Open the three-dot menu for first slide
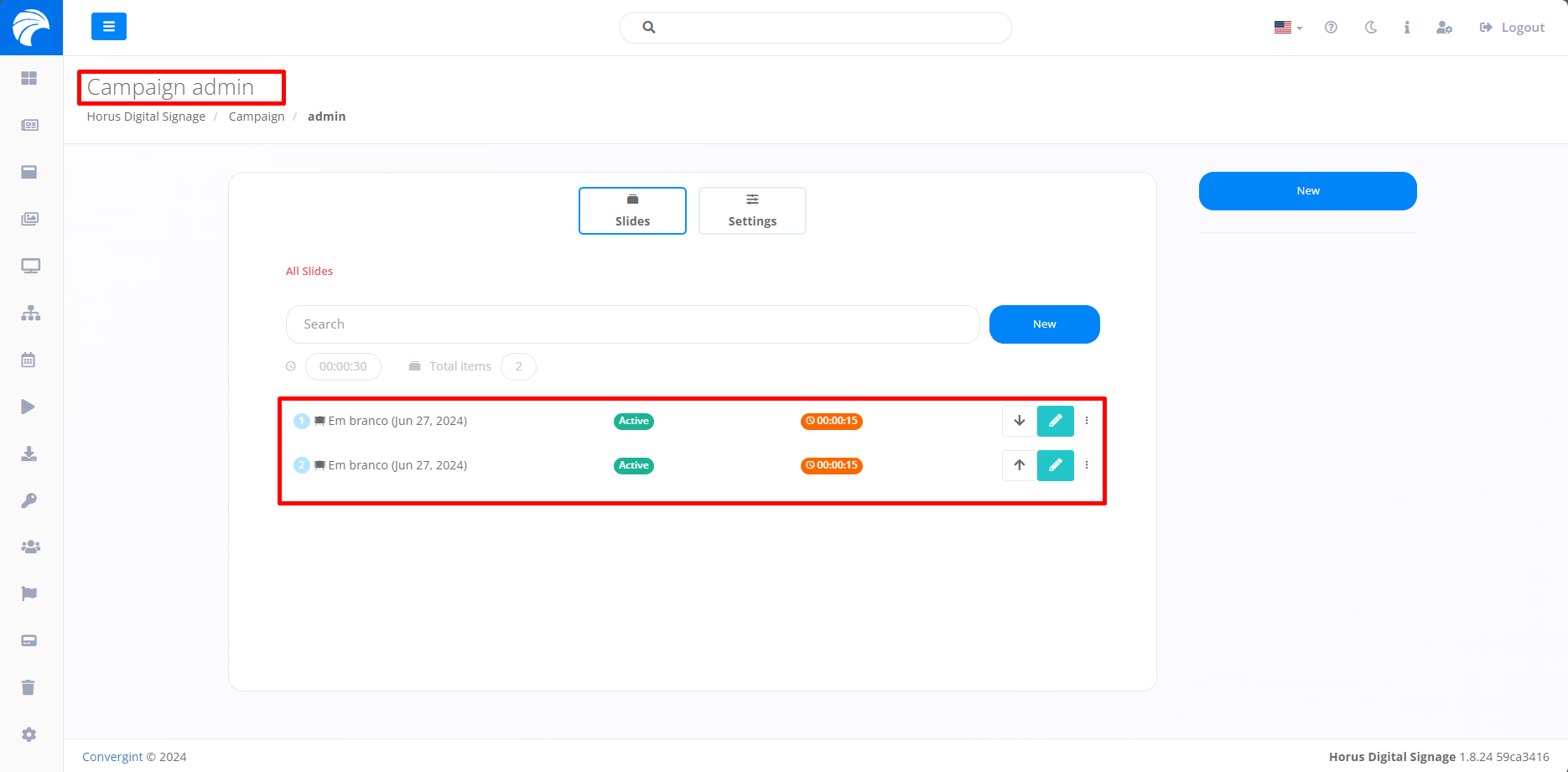 (1087, 421)
